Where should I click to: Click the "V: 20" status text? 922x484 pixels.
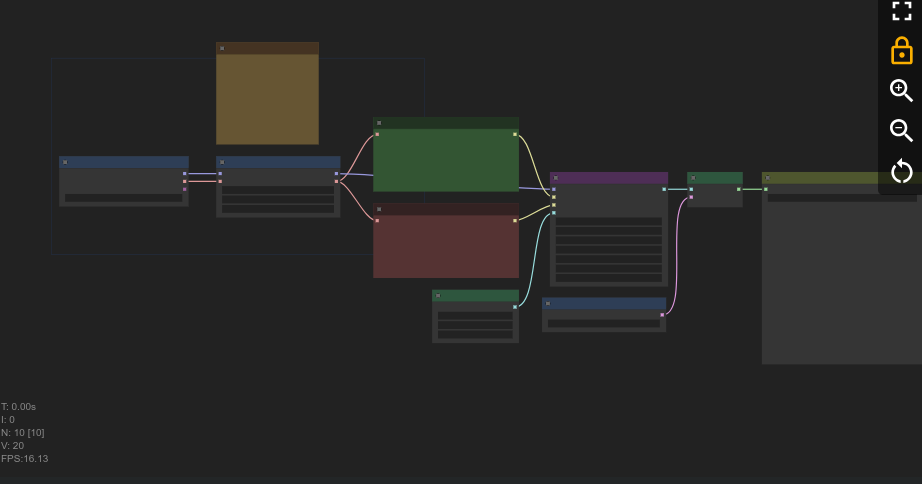[12, 445]
